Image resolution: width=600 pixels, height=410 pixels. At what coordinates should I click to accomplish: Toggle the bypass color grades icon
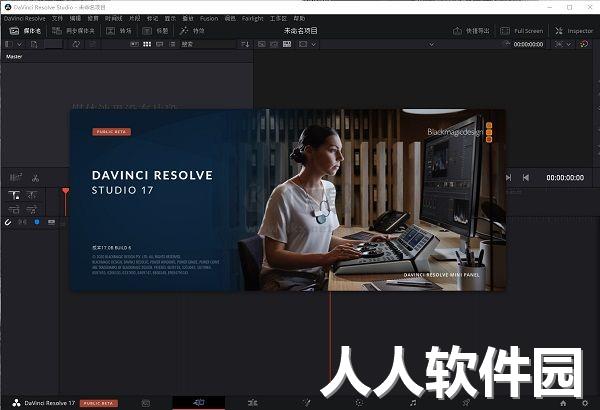584,44
